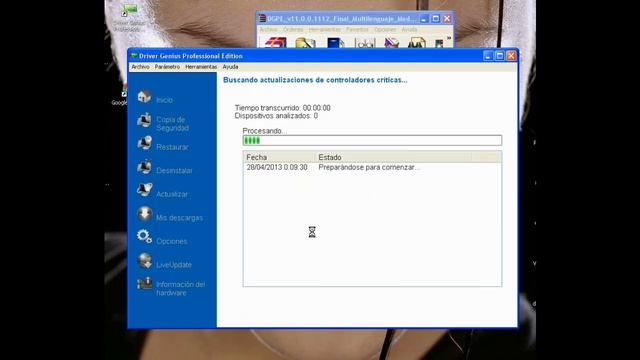Click the WinRAR window title bar
Viewport: 640px width, 360px height.
click(x=341, y=19)
